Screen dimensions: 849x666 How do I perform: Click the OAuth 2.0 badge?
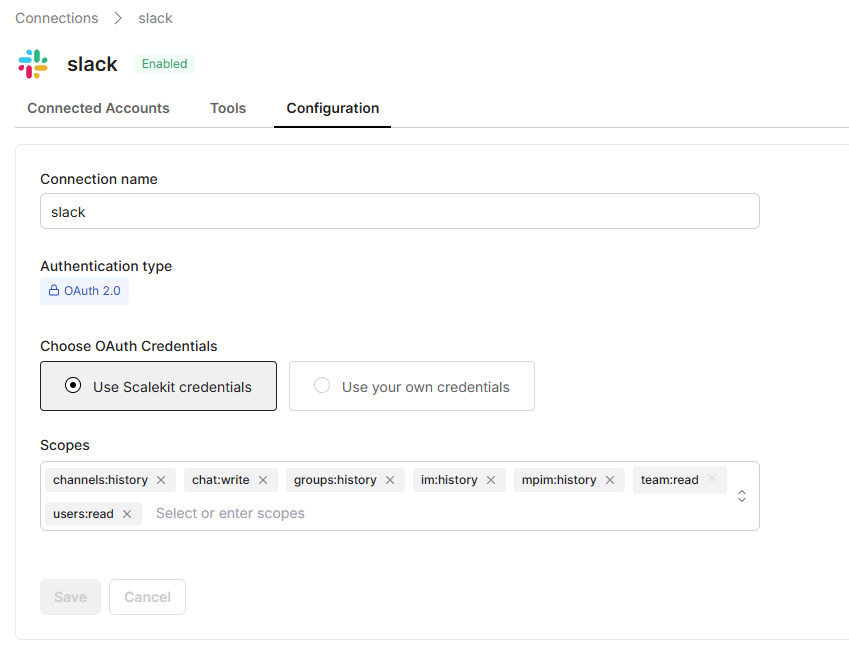tap(84, 291)
